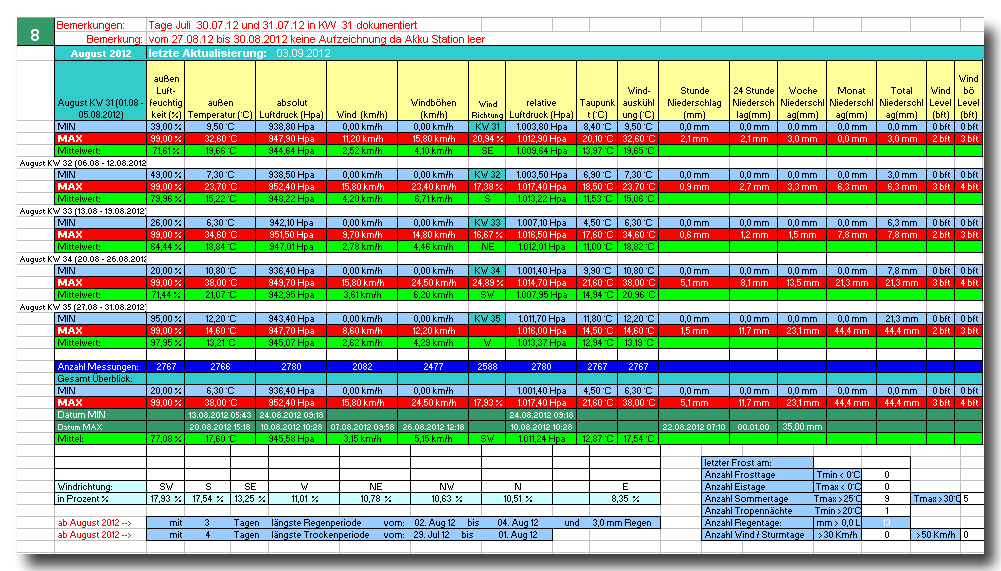Click the 'August 2012' title cell

tap(101, 54)
